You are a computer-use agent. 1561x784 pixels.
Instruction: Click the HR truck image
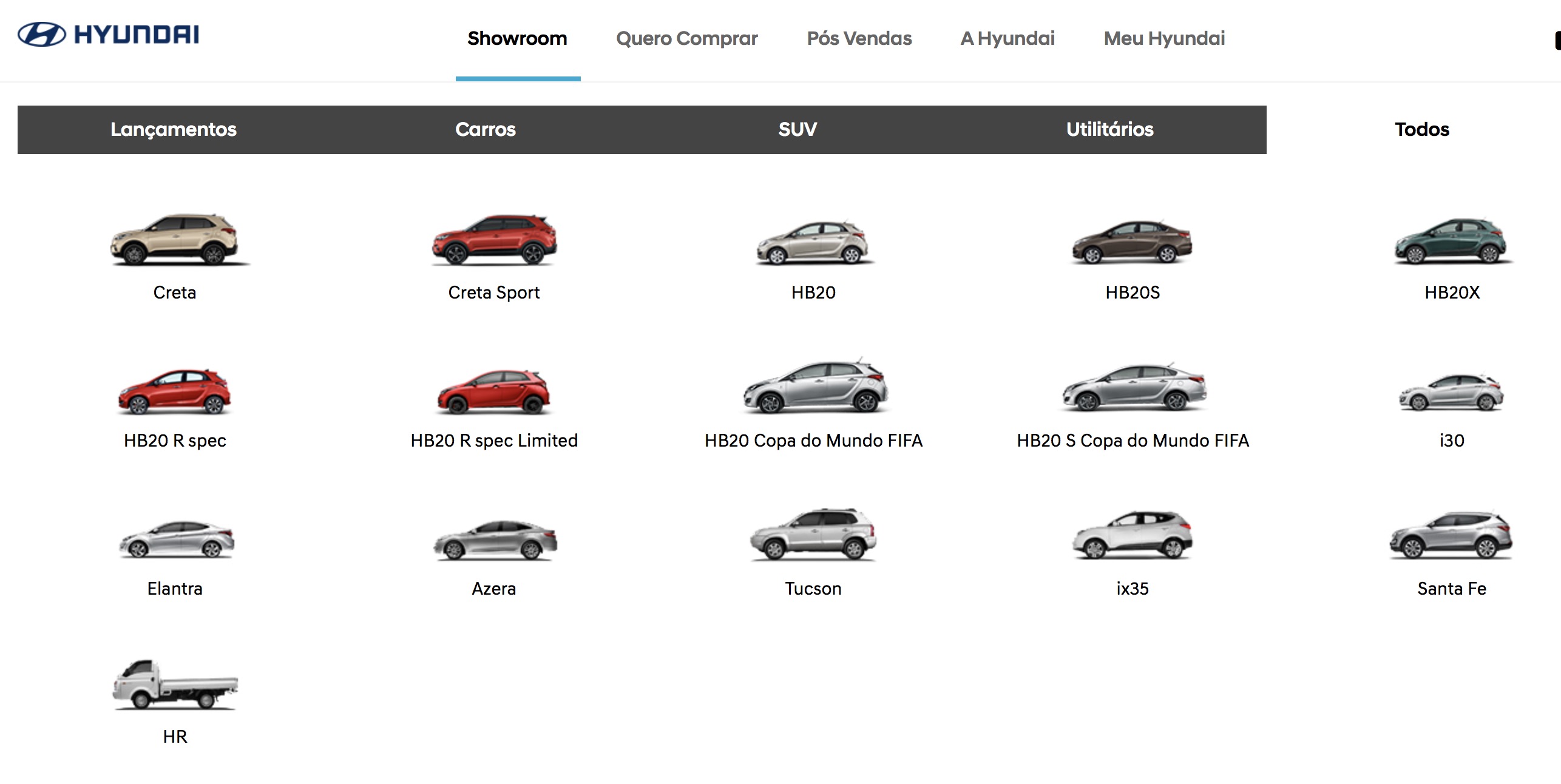coord(175,684)
